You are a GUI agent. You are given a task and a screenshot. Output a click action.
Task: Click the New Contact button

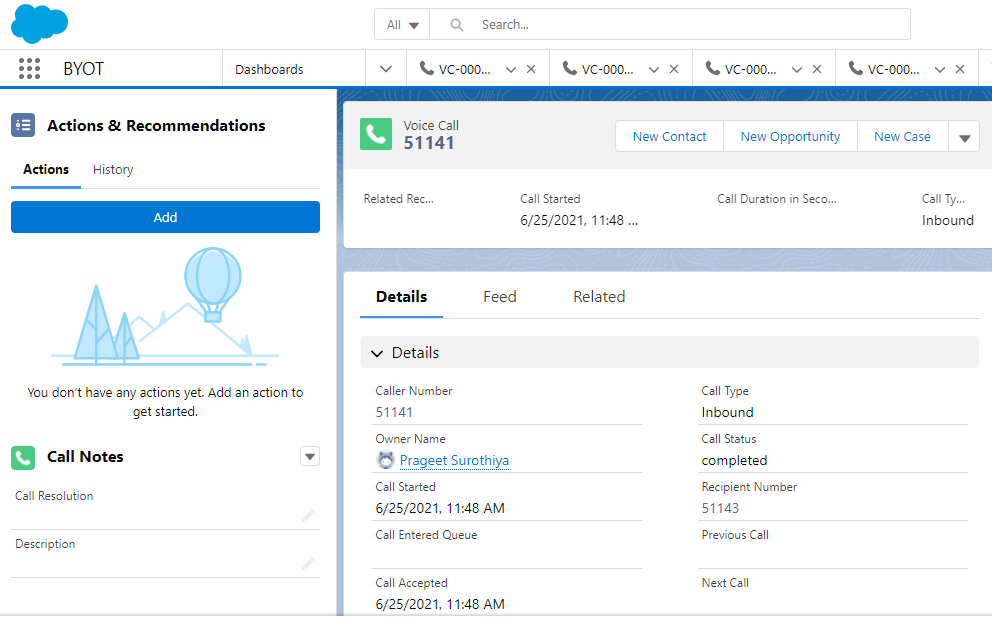tap(668, 136)
